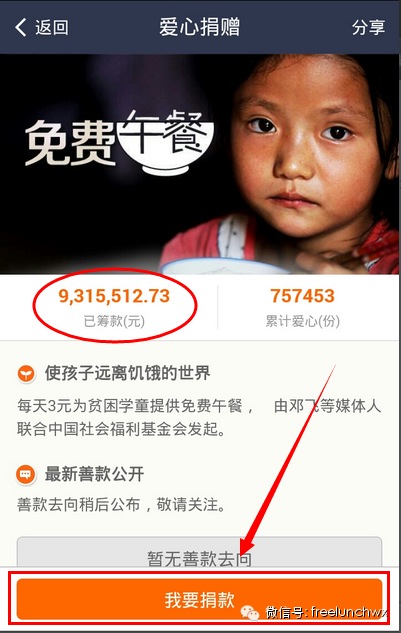Screen dimensions: 401x633
Task: Tap the 已筹款(元) label
Action: point(114,321)
